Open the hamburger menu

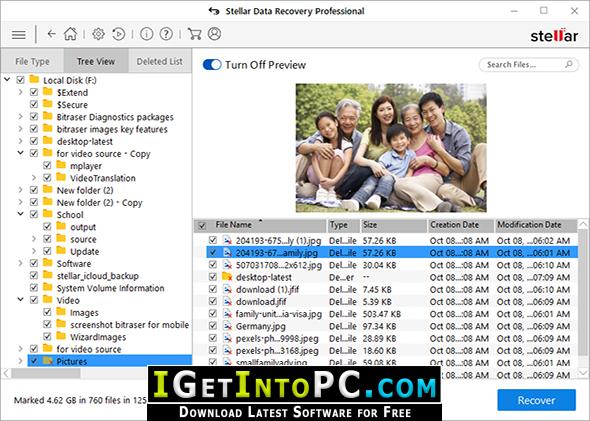(18, 35)
